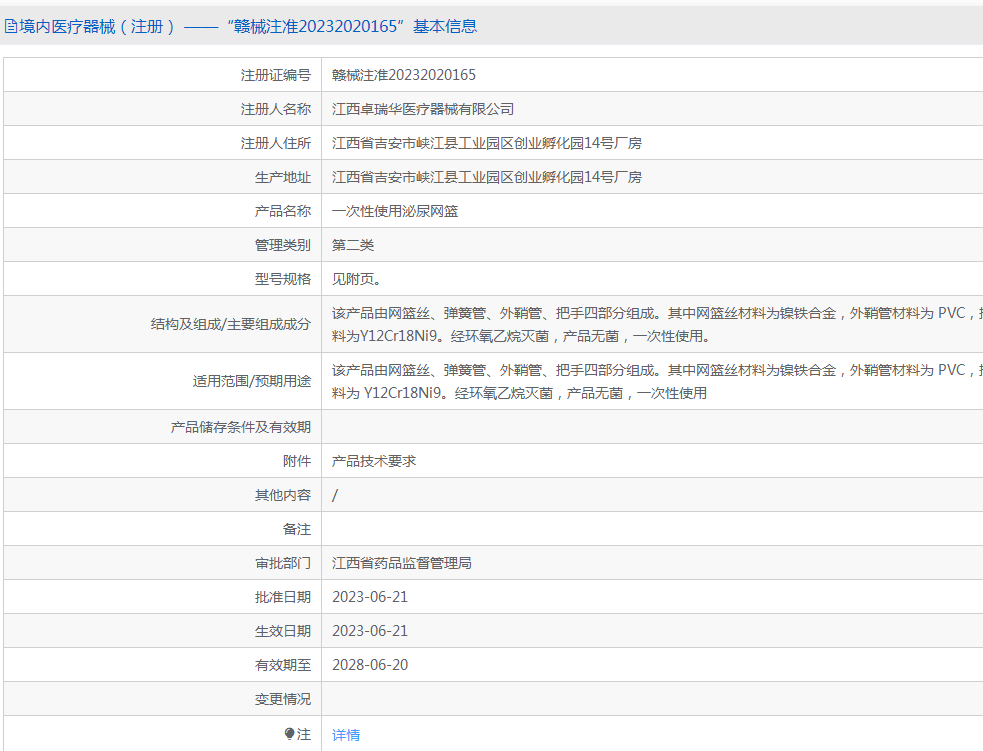Click the 管理类别 label
Image resolution: width=983 pixels, height=751 pixels.
coord(283,245)
